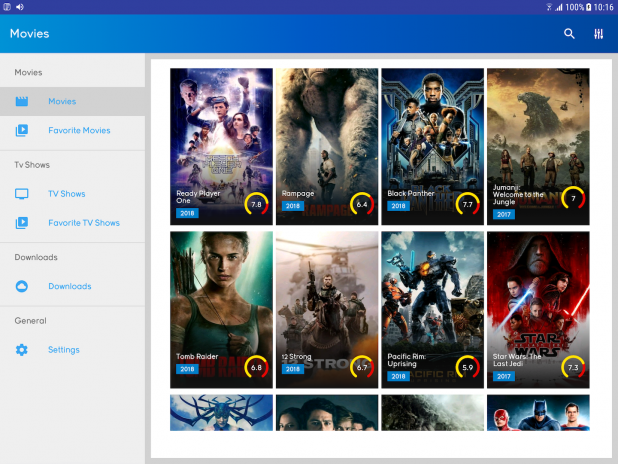Click the 2018 year badge on Tomb Raider

(x=187, y=369)
